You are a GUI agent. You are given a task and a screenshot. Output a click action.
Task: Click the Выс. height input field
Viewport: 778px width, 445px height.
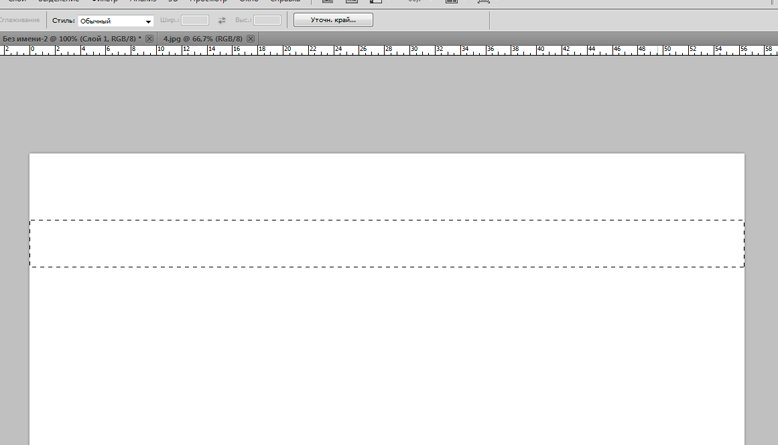click(267, 20)
